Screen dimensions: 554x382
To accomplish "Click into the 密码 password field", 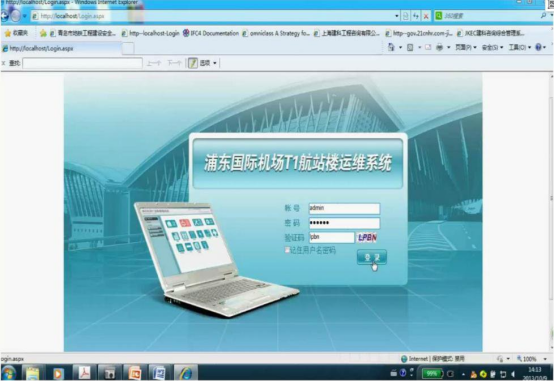I will coord(344,223).
